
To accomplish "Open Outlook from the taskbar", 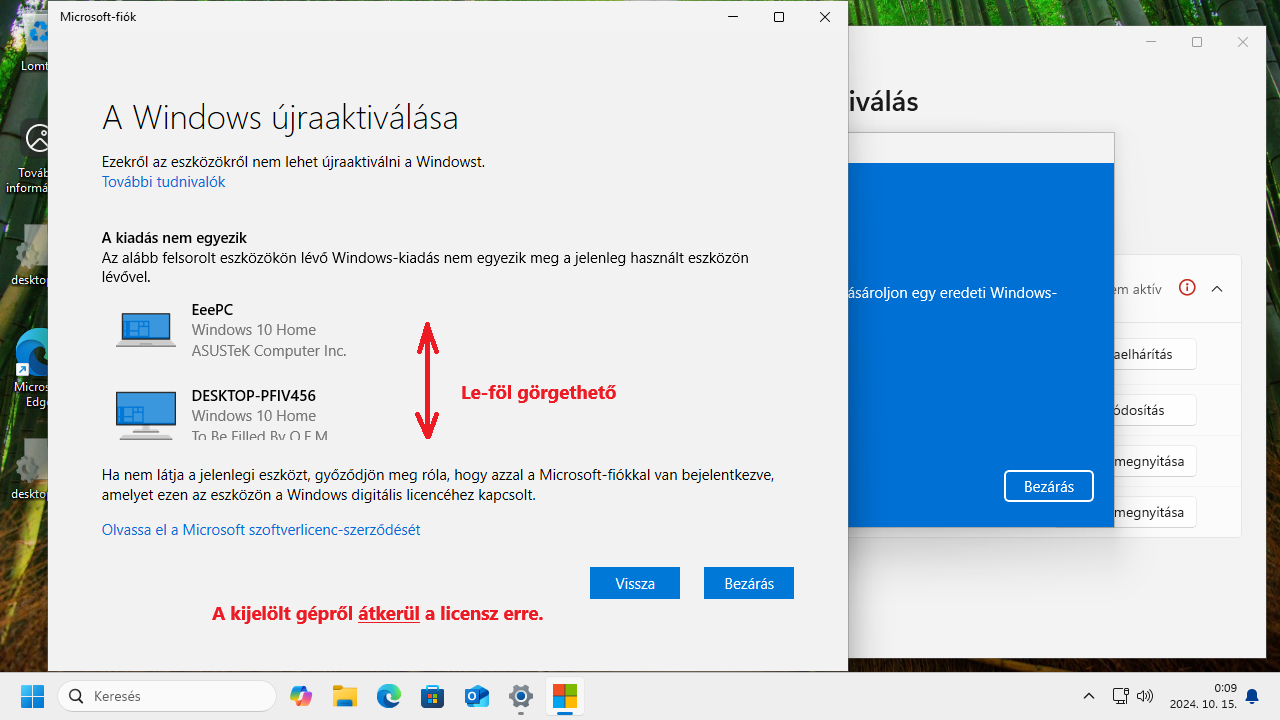I will (x=477, y=696).
